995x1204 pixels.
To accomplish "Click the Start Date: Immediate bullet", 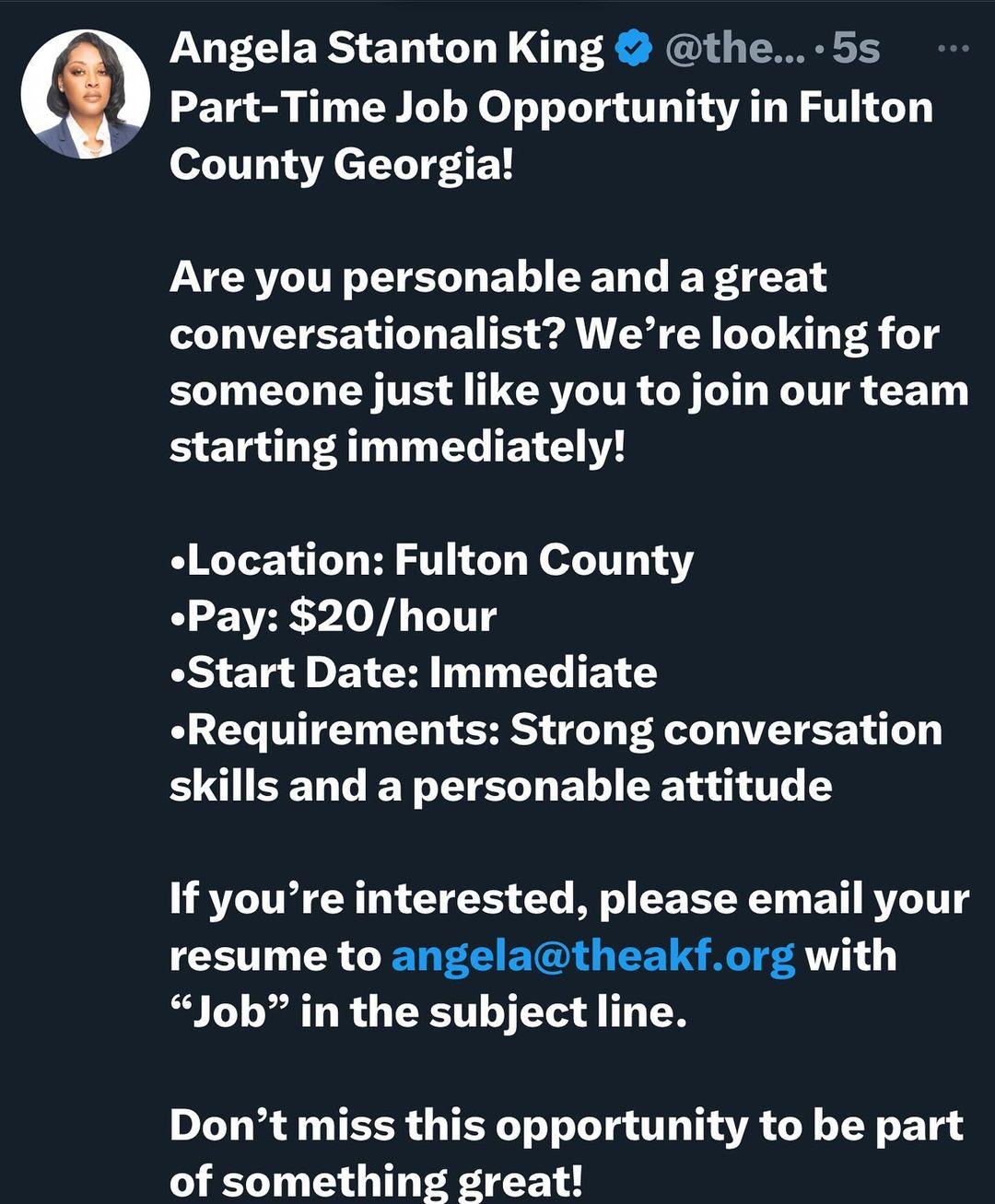I will tap(414, 672).
